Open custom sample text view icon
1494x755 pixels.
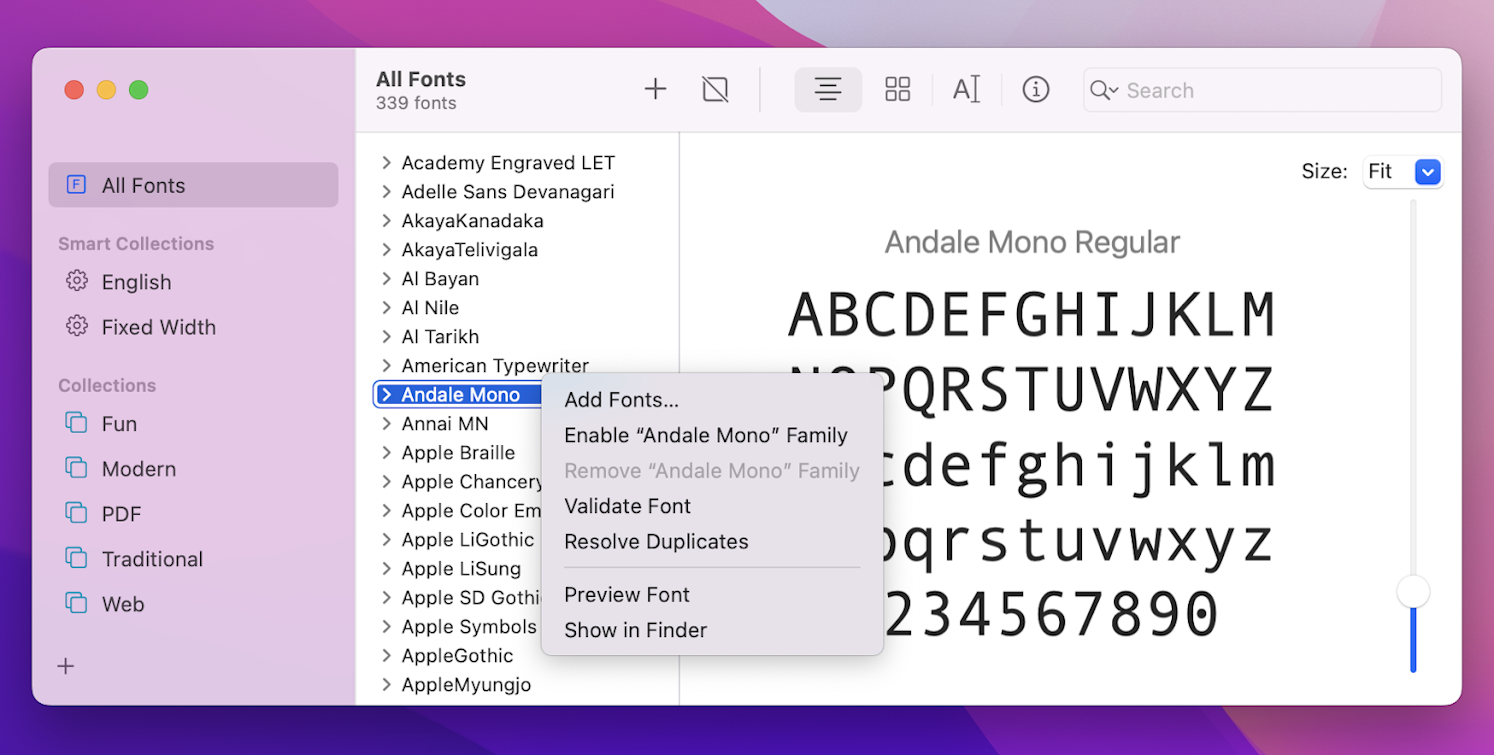point(966,89)
